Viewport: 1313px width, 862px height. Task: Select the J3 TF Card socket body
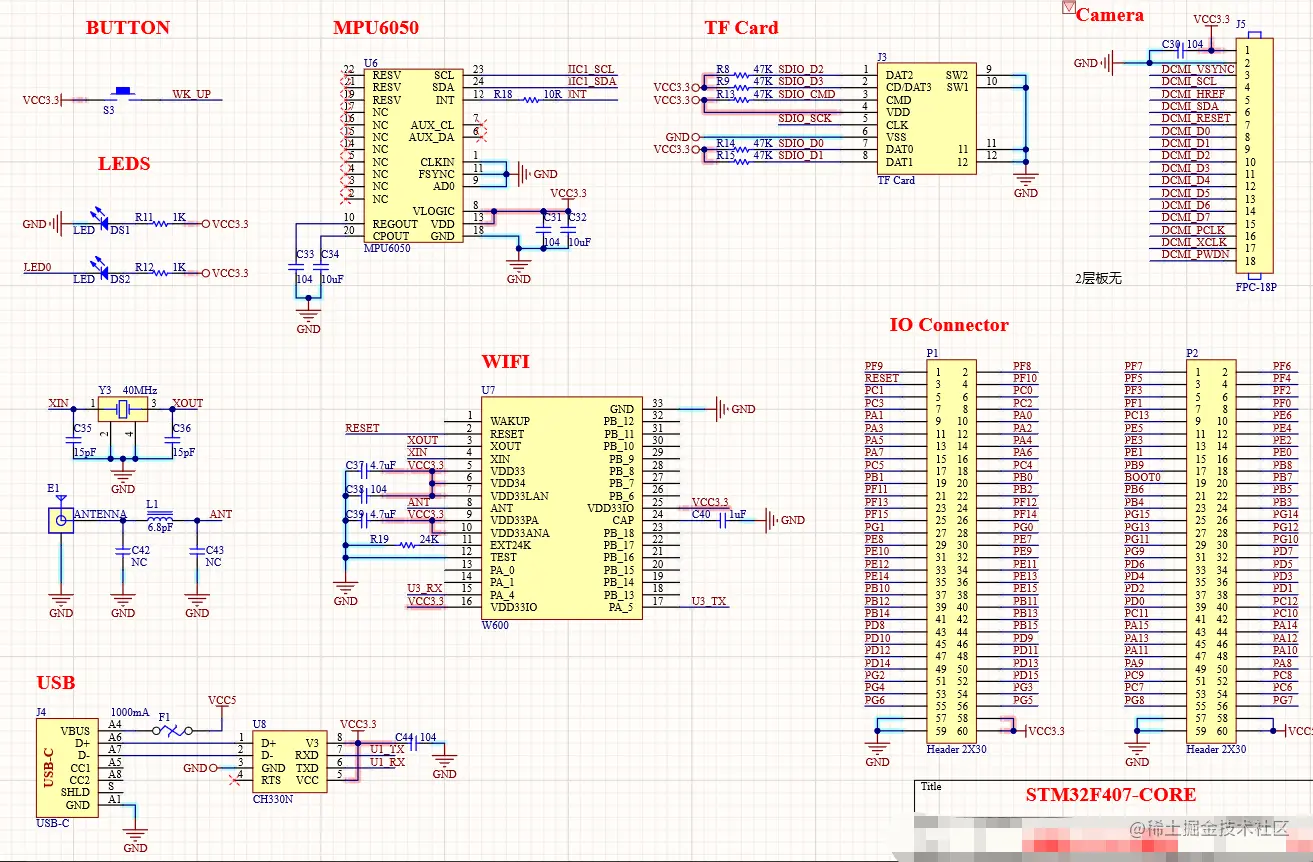pos(927,118)
